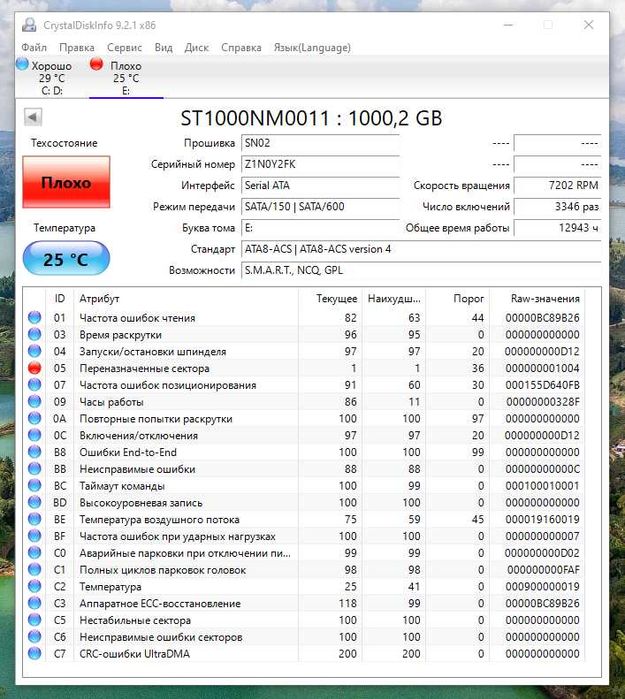Click the CrystalDiskInfo title bar icon

[x=29, y=25]
